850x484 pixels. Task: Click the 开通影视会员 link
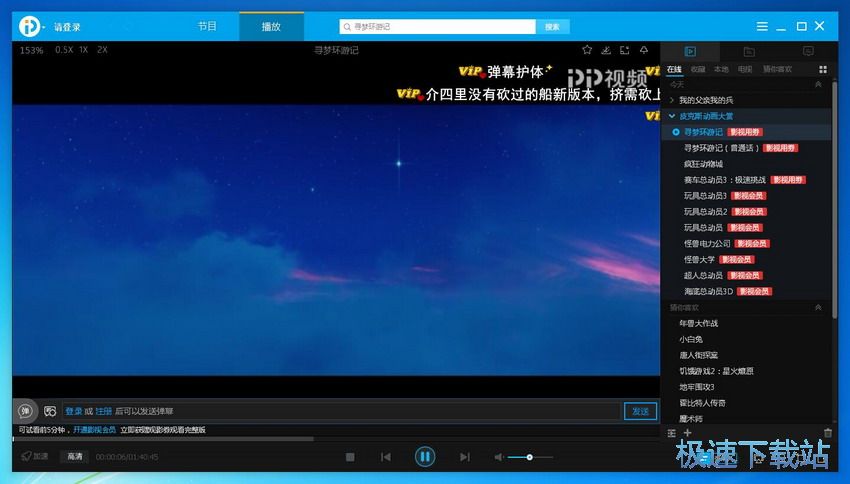[x=94, y=430]
